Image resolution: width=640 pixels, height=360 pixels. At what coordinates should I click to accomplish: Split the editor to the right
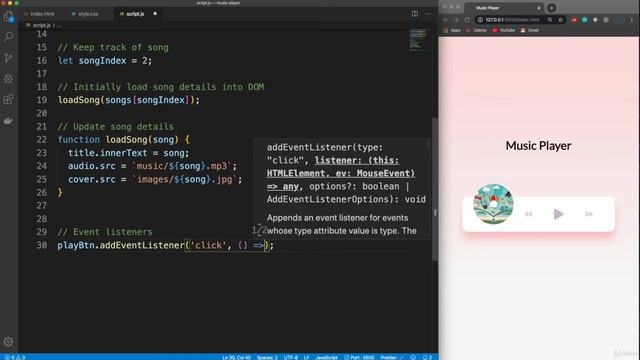[415, 13]
